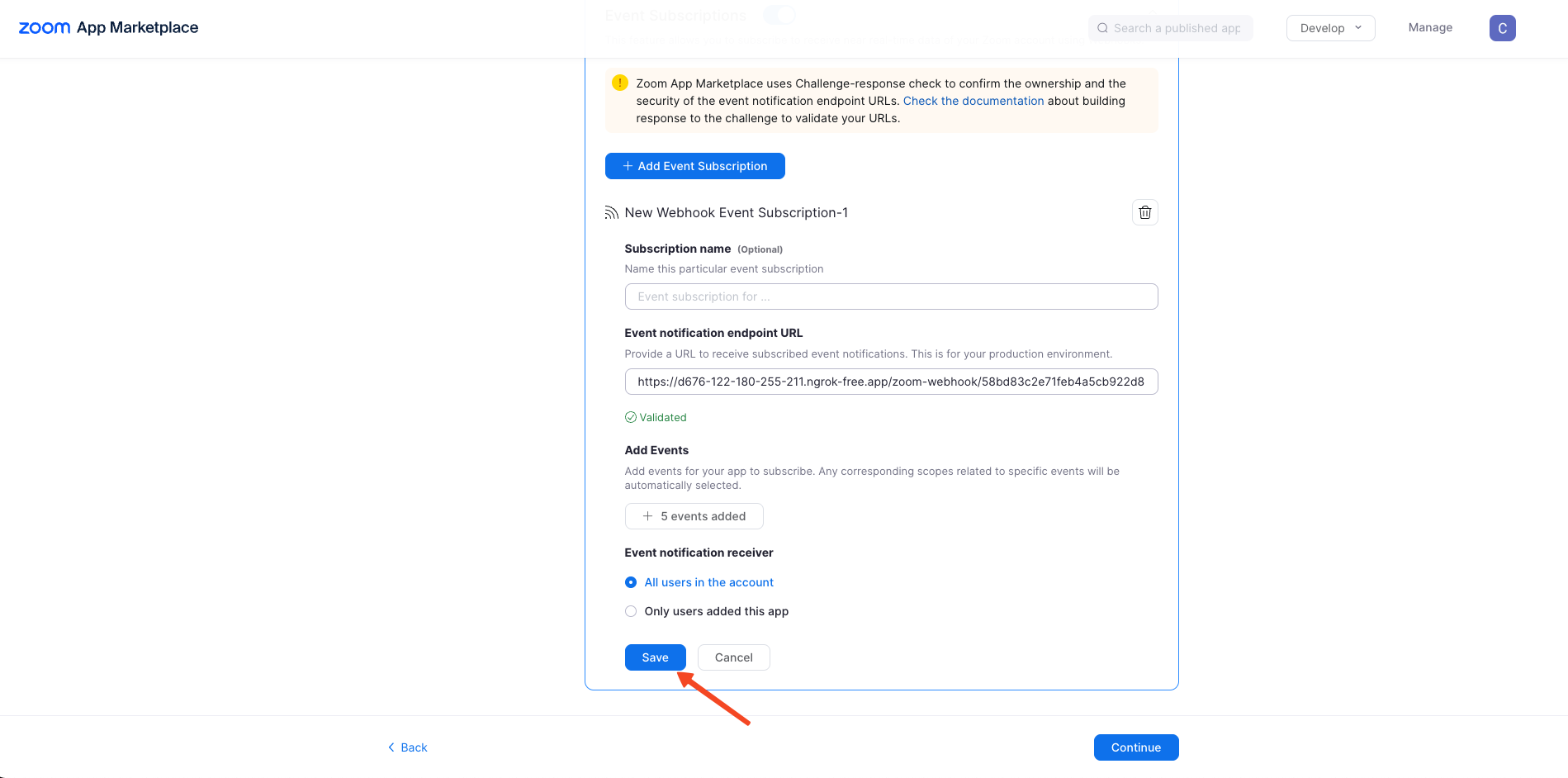
Task: Open the Develop dropdown
Action: [x=1330, y=28]
